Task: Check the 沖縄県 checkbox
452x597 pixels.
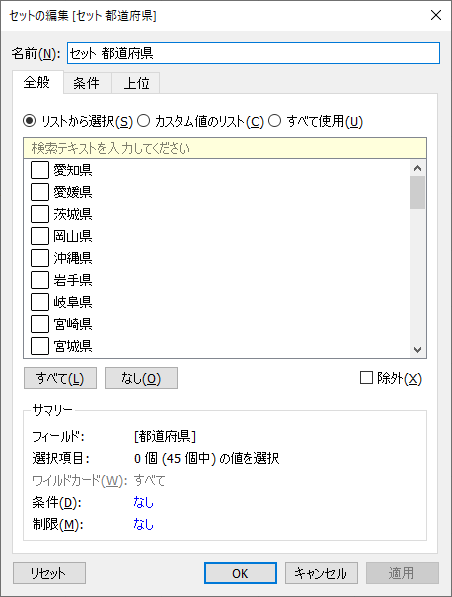Action: point(40,258)
